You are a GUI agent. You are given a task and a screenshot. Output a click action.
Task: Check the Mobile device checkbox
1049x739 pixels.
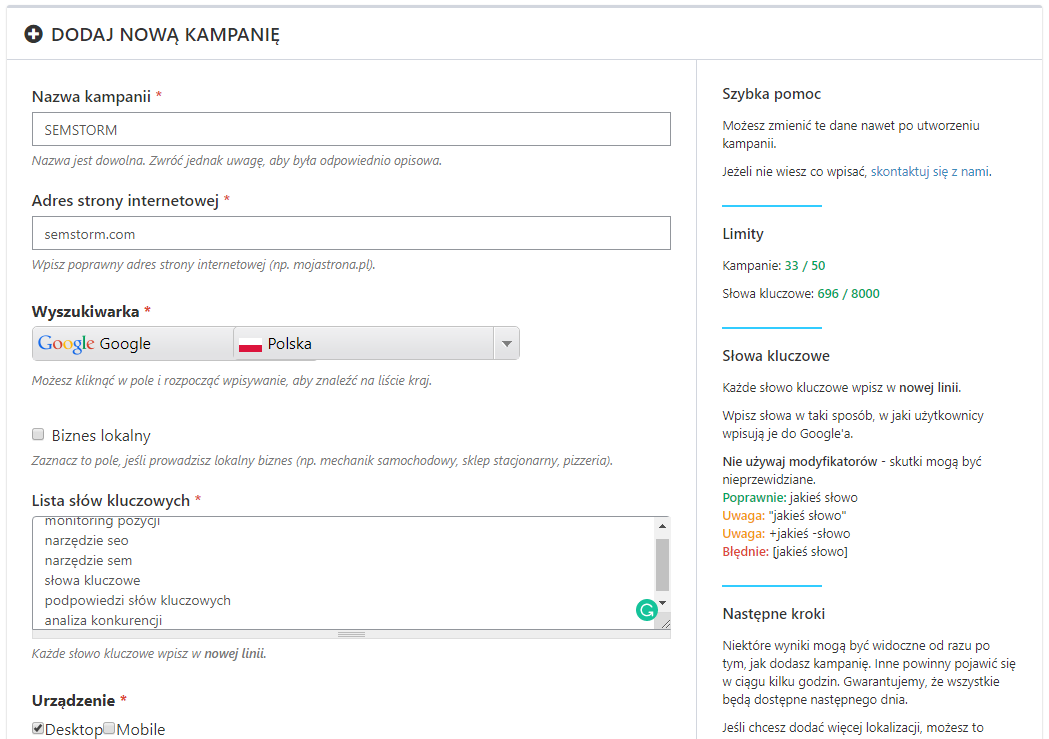[110, 729]
